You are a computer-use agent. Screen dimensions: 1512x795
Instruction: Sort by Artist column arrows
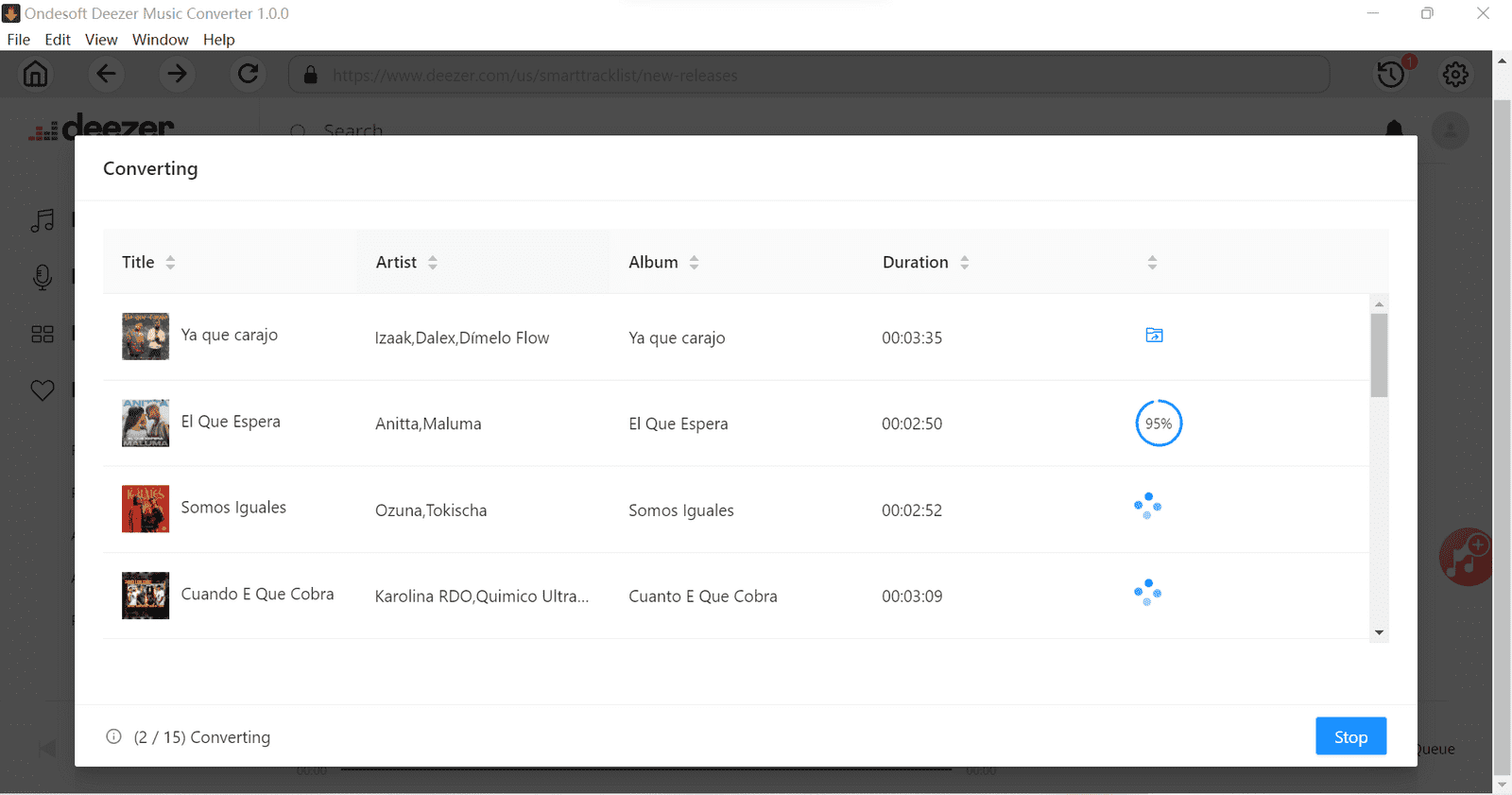(x=432, y=262)
